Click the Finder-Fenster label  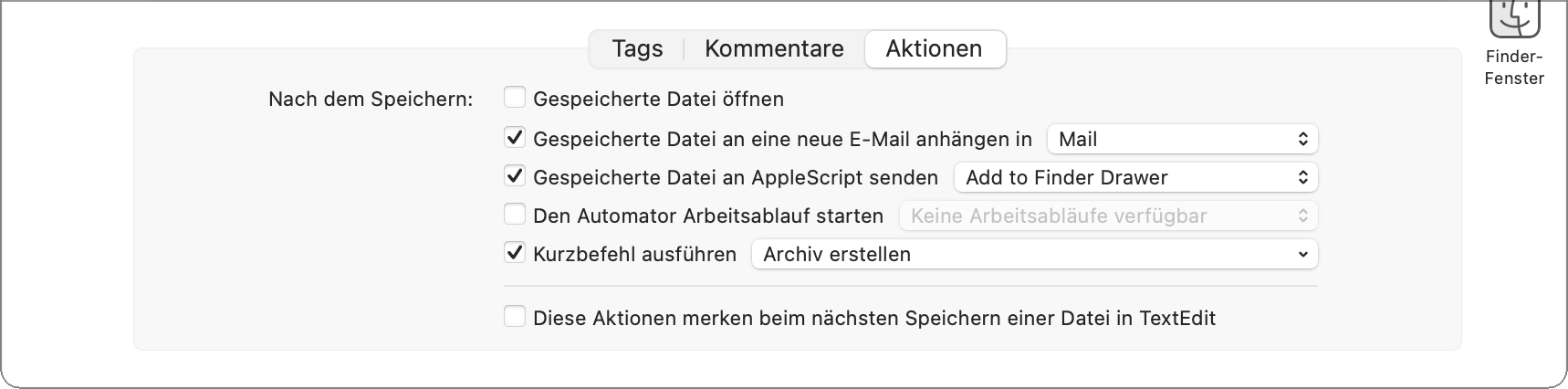click(x=1514, y=68)
